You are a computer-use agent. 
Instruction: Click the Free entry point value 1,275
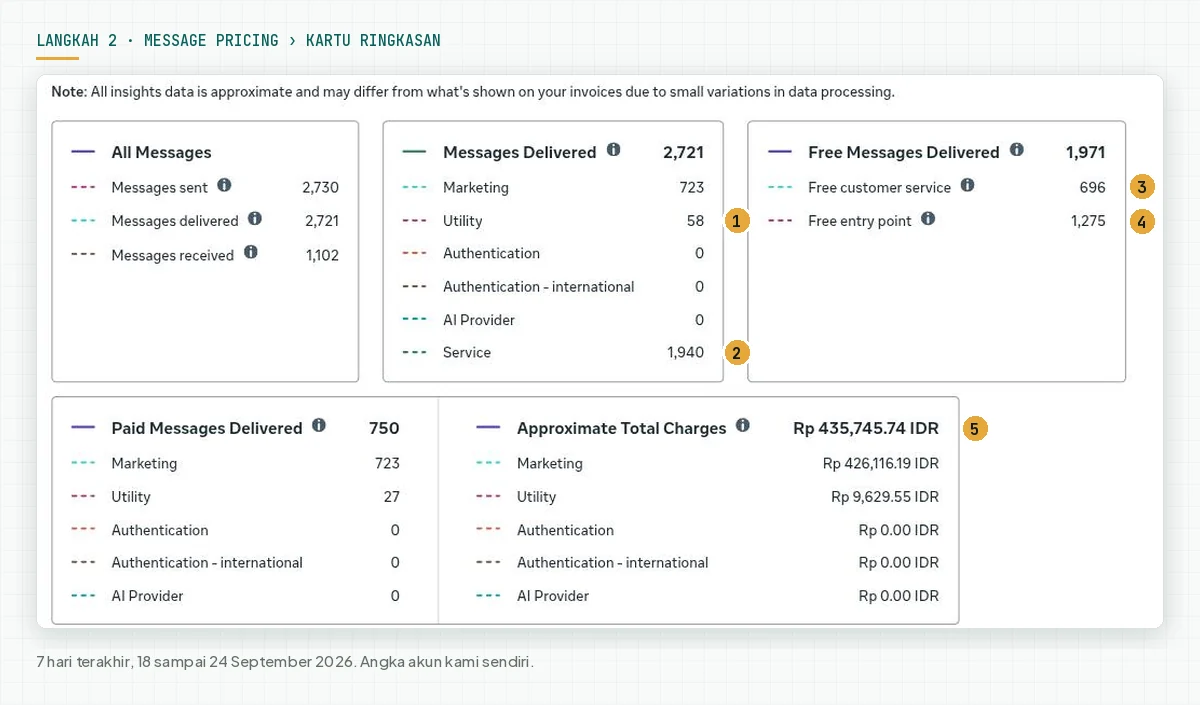point(1088,221)
